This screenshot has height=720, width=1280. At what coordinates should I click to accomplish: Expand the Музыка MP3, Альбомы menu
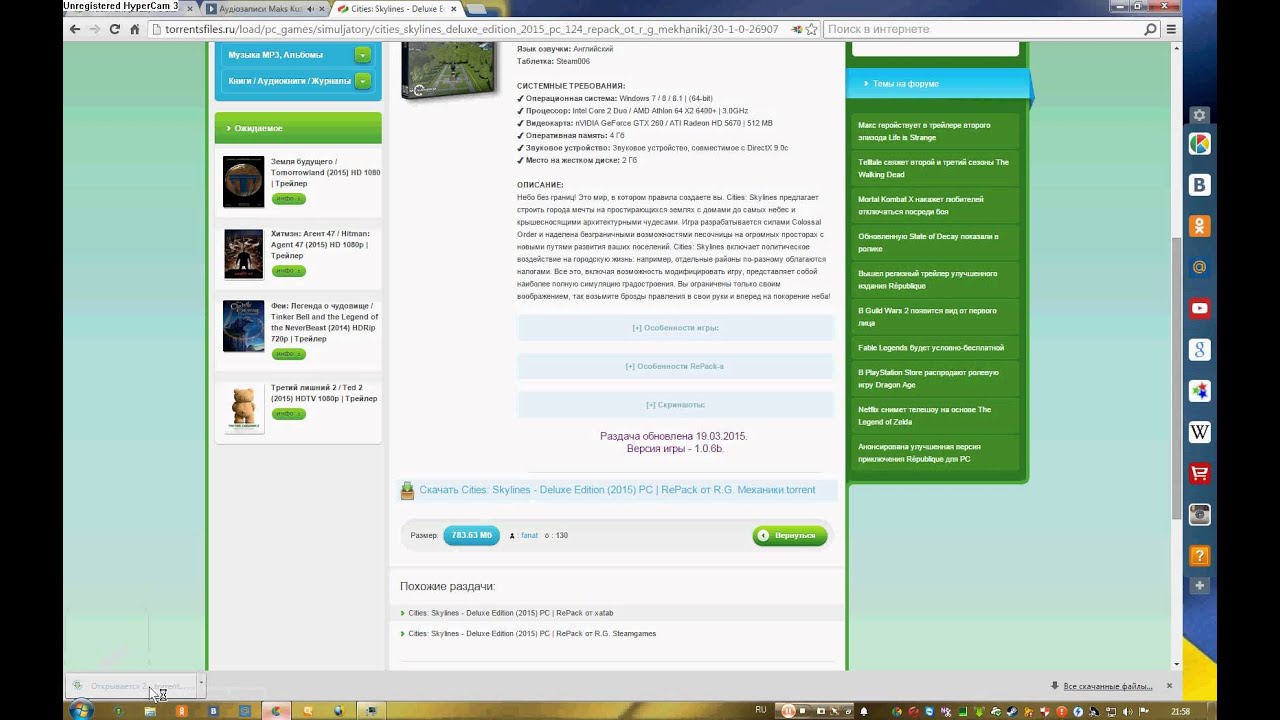pyautogui.click(x=363, y=55)
